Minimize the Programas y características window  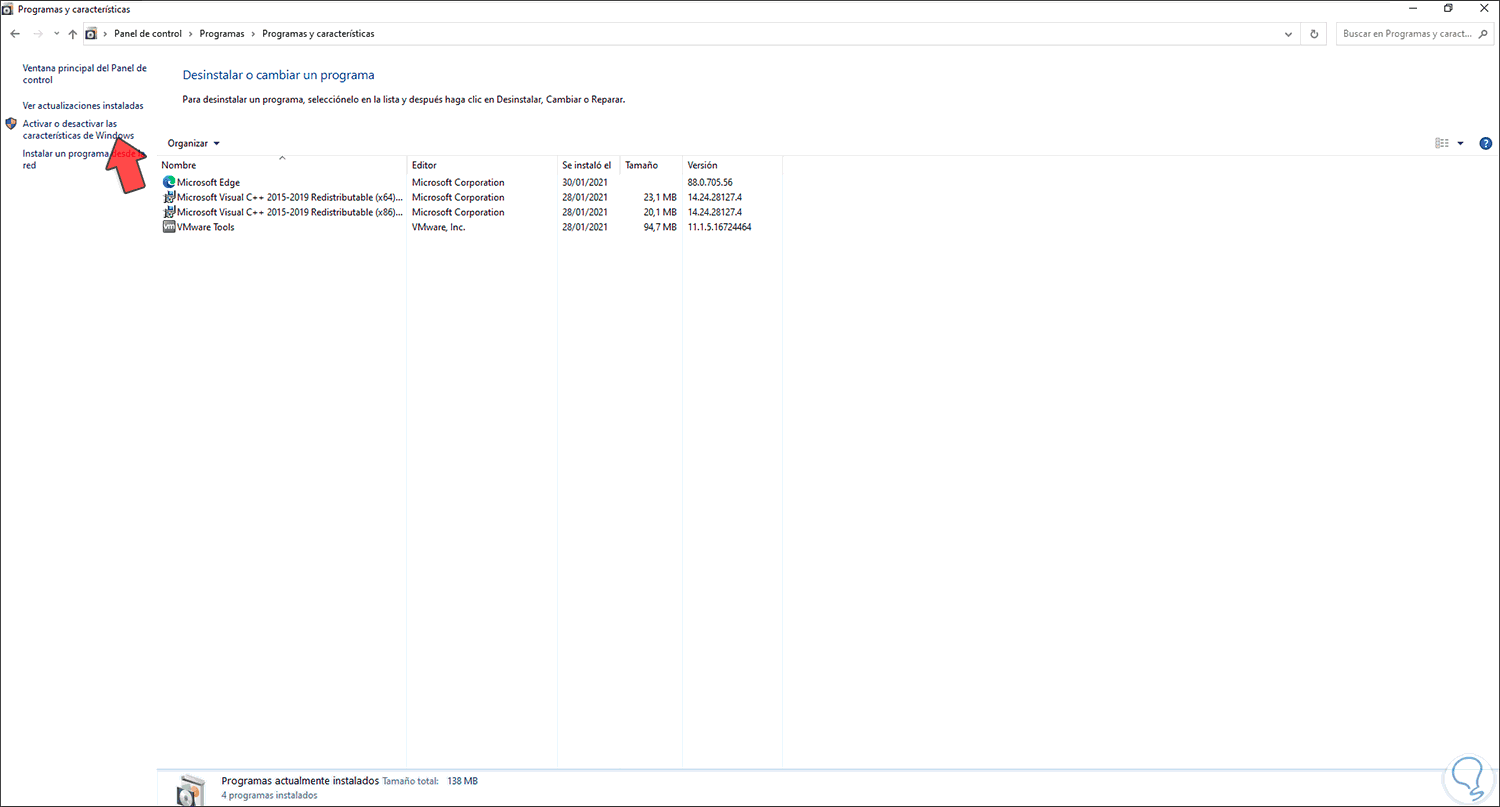(x=1413, y=9)
